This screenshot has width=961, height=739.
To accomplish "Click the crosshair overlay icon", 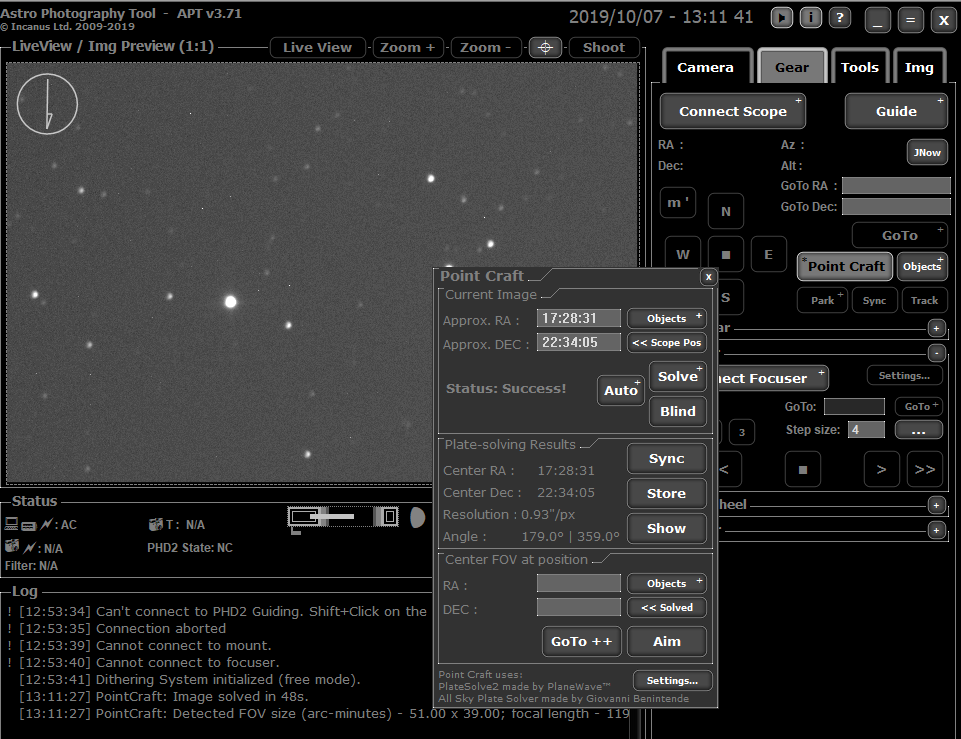I will click(x=545, y=47).
